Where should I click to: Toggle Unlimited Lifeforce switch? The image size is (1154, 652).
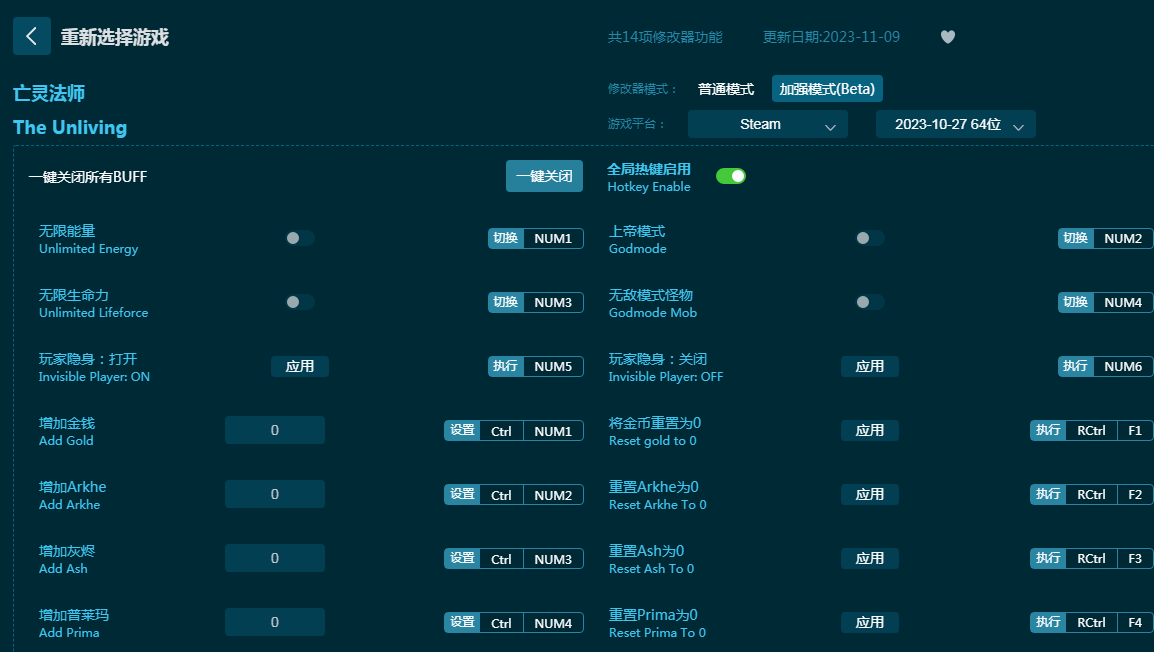[x=300, y=302]
